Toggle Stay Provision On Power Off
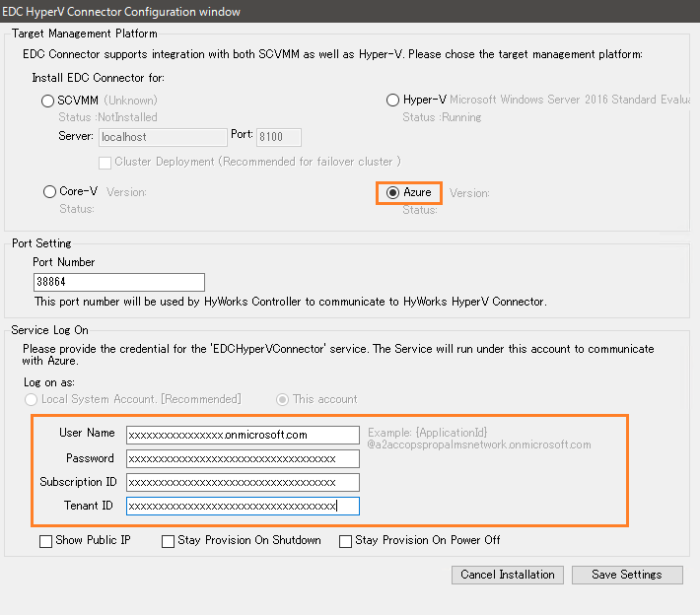The height and width of the screenshot is (615, 700). 345,541
